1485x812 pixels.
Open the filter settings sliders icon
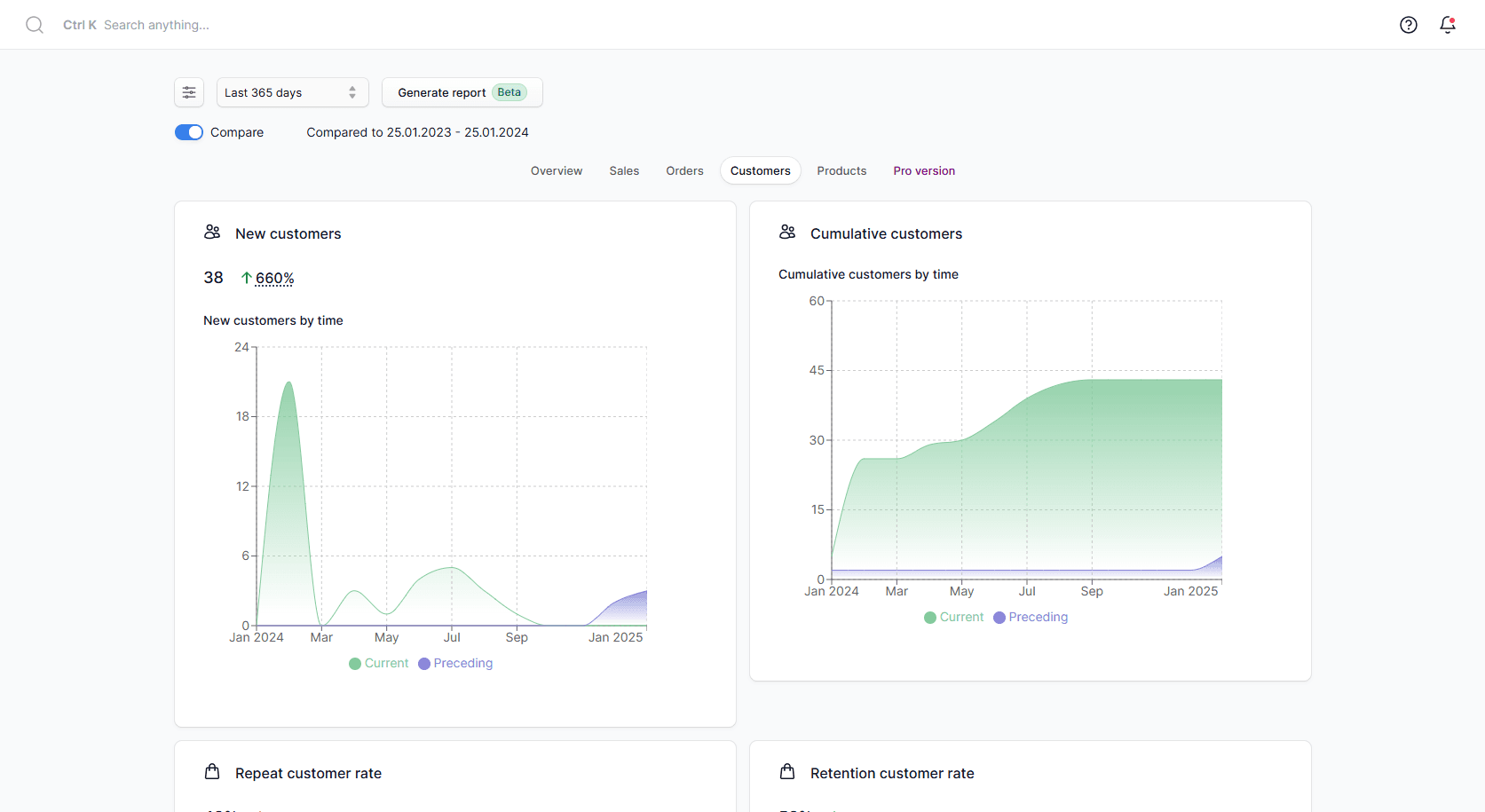tap(189, 92)
